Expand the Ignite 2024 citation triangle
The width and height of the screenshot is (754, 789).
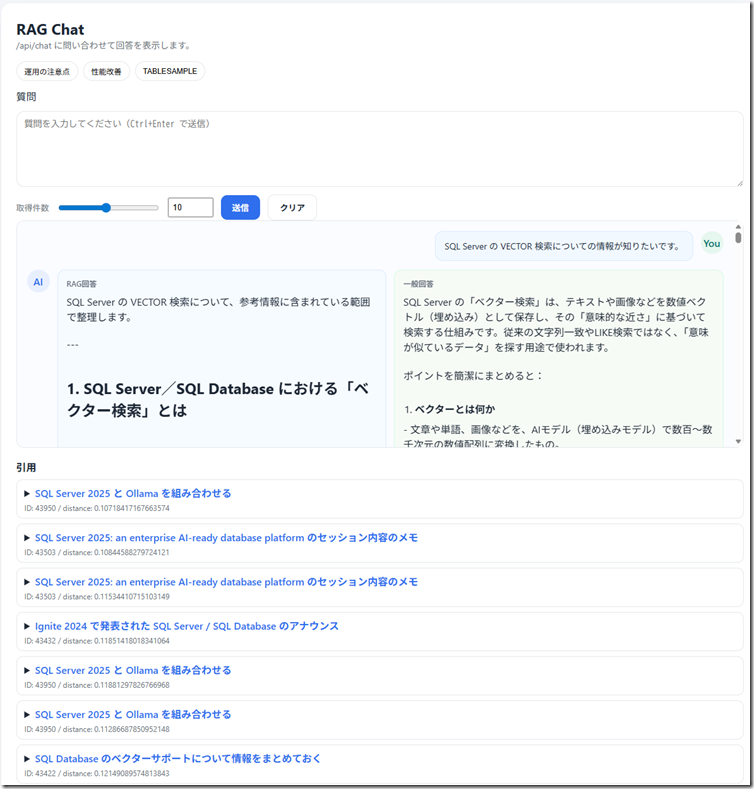pos(27,626)
